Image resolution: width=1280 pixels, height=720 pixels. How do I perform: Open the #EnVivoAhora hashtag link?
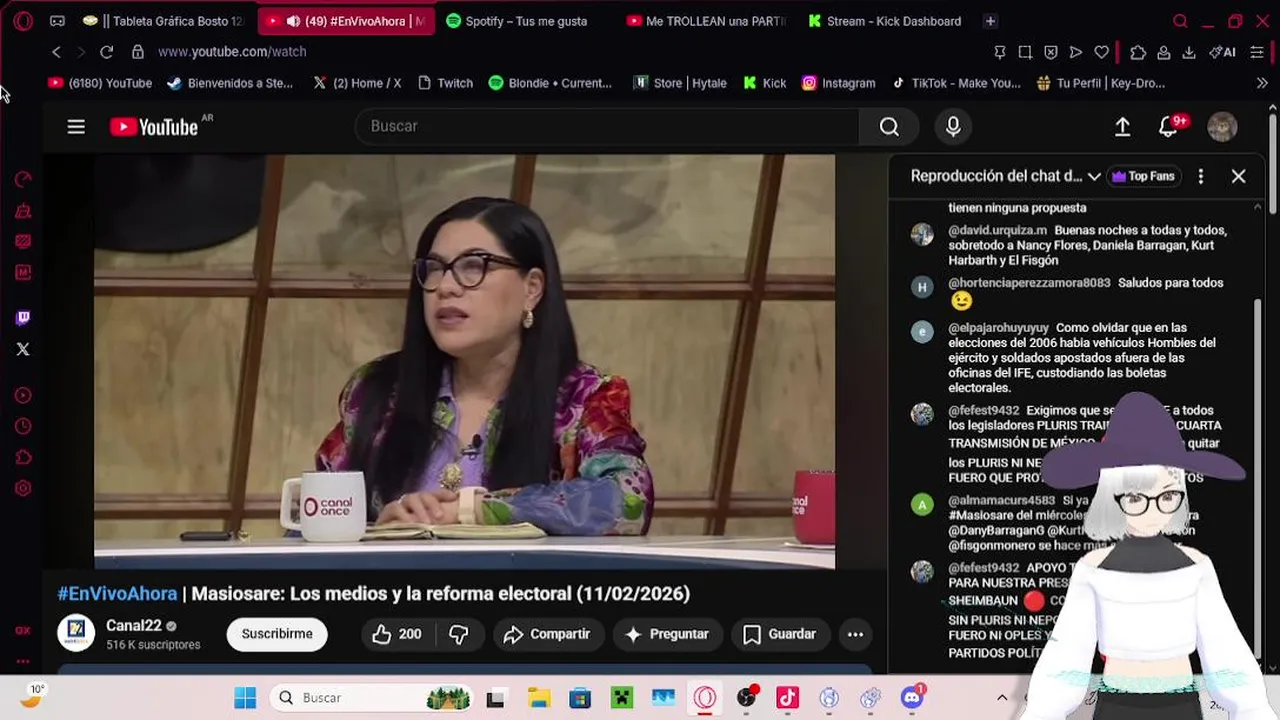tap(117, 594)
